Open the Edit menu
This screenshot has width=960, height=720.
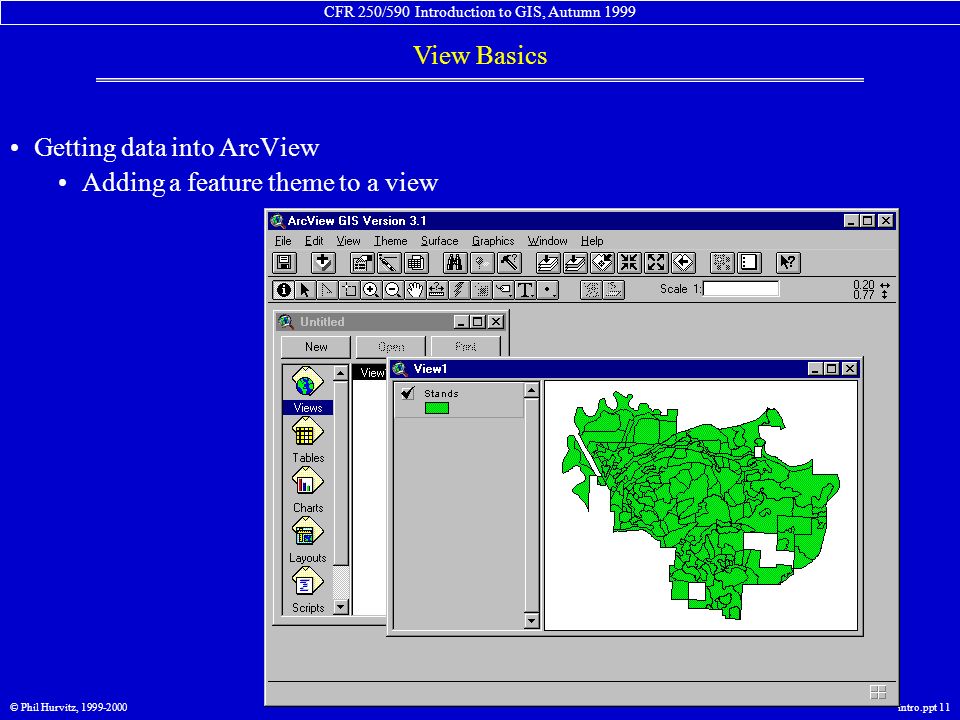click(x=314, y=241)
